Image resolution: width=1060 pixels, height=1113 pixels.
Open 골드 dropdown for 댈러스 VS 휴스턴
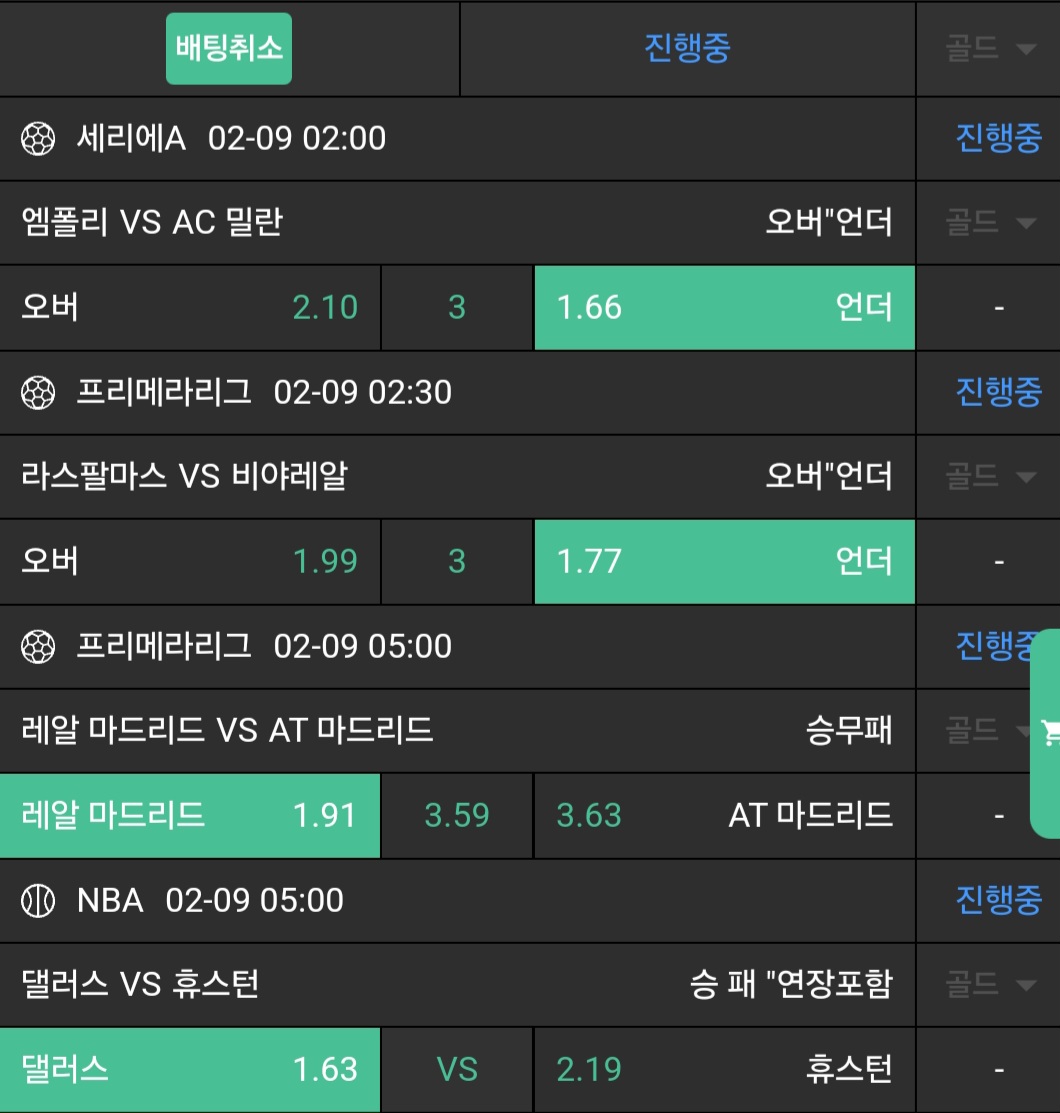[988, 986]
